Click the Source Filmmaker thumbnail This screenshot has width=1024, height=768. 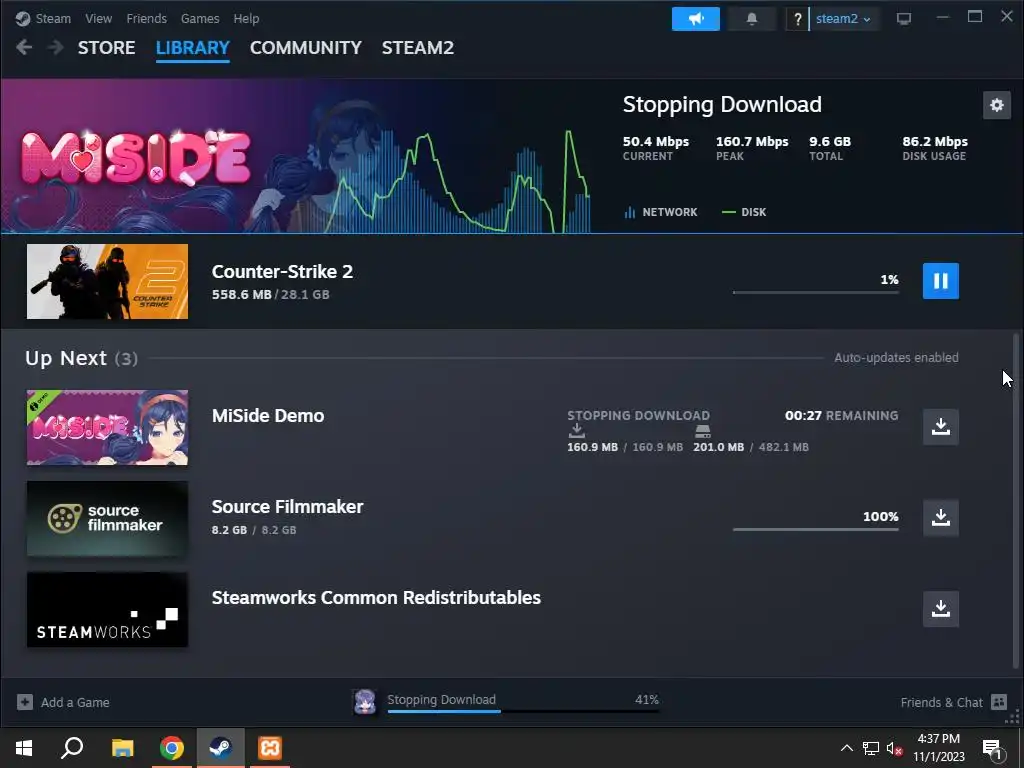pyautogui.click(x=107, y=519)
